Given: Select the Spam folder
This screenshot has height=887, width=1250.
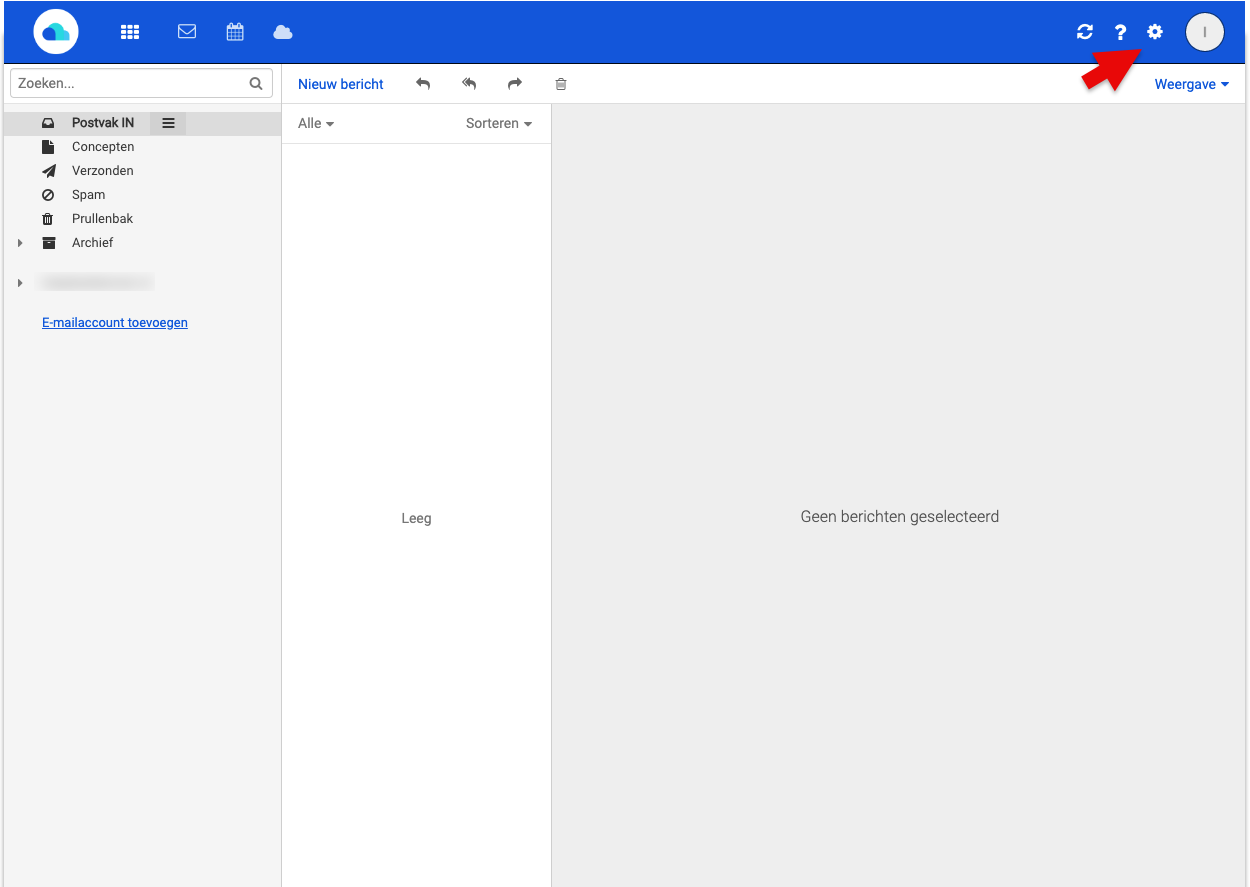Looking at the screenshot, I should click(x=88, y=194).
